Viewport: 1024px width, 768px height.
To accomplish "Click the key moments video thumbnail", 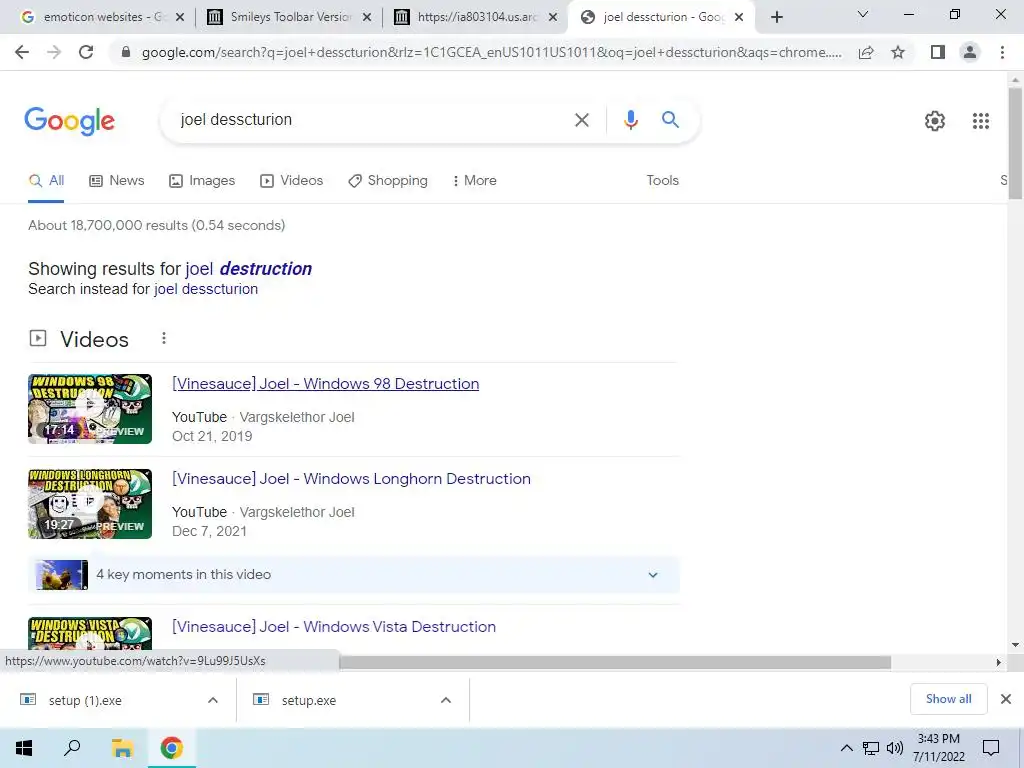I will 62,575.
